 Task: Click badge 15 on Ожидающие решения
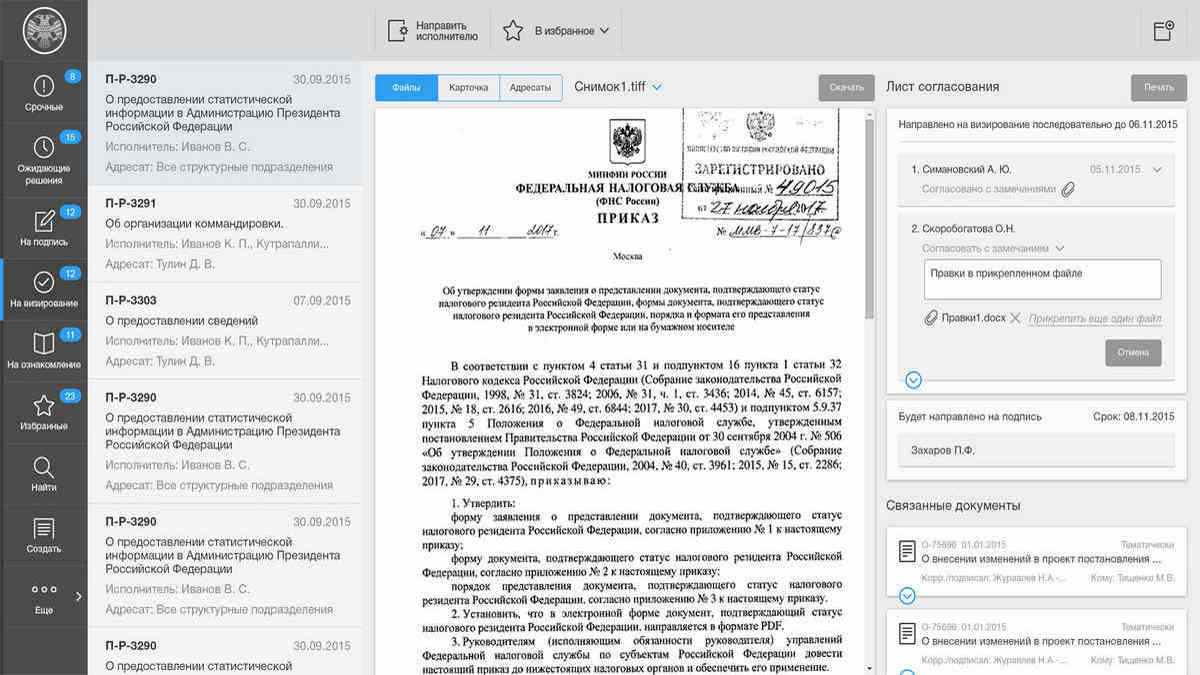[x=71, y=137]
